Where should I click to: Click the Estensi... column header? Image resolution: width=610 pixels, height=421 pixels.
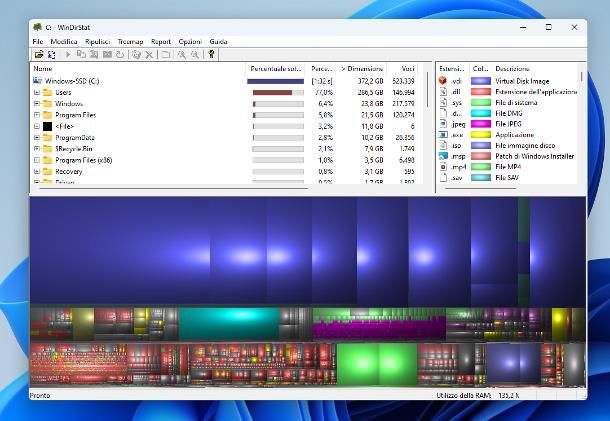452,68
